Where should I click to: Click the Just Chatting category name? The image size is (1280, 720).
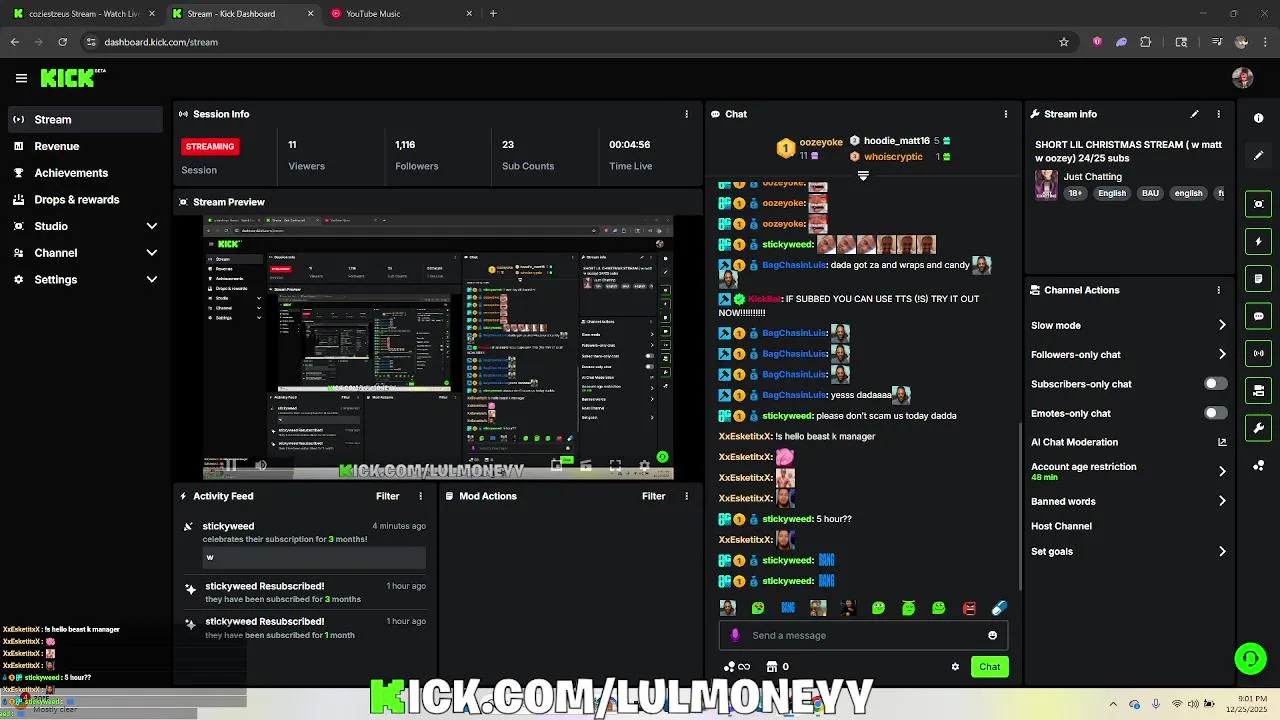[x=1092, y=177]
